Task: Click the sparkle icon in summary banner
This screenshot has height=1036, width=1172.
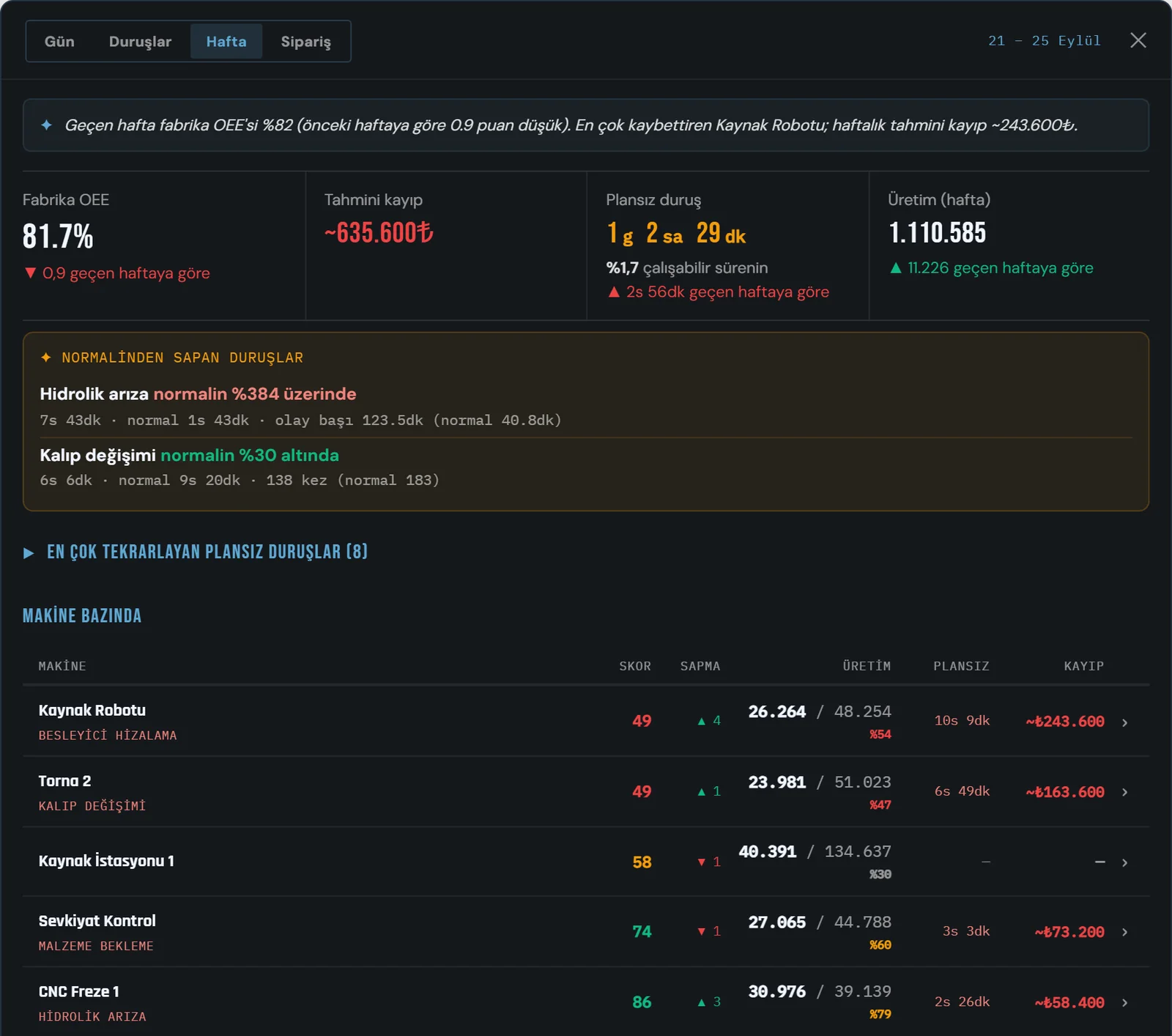Action: [x=47, y=125]
